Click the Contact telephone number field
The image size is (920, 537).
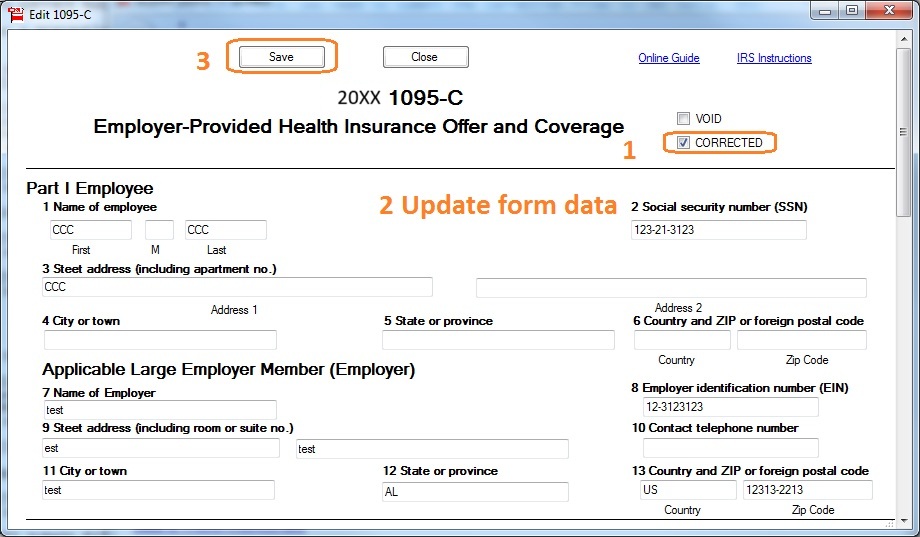coord(730,448)
